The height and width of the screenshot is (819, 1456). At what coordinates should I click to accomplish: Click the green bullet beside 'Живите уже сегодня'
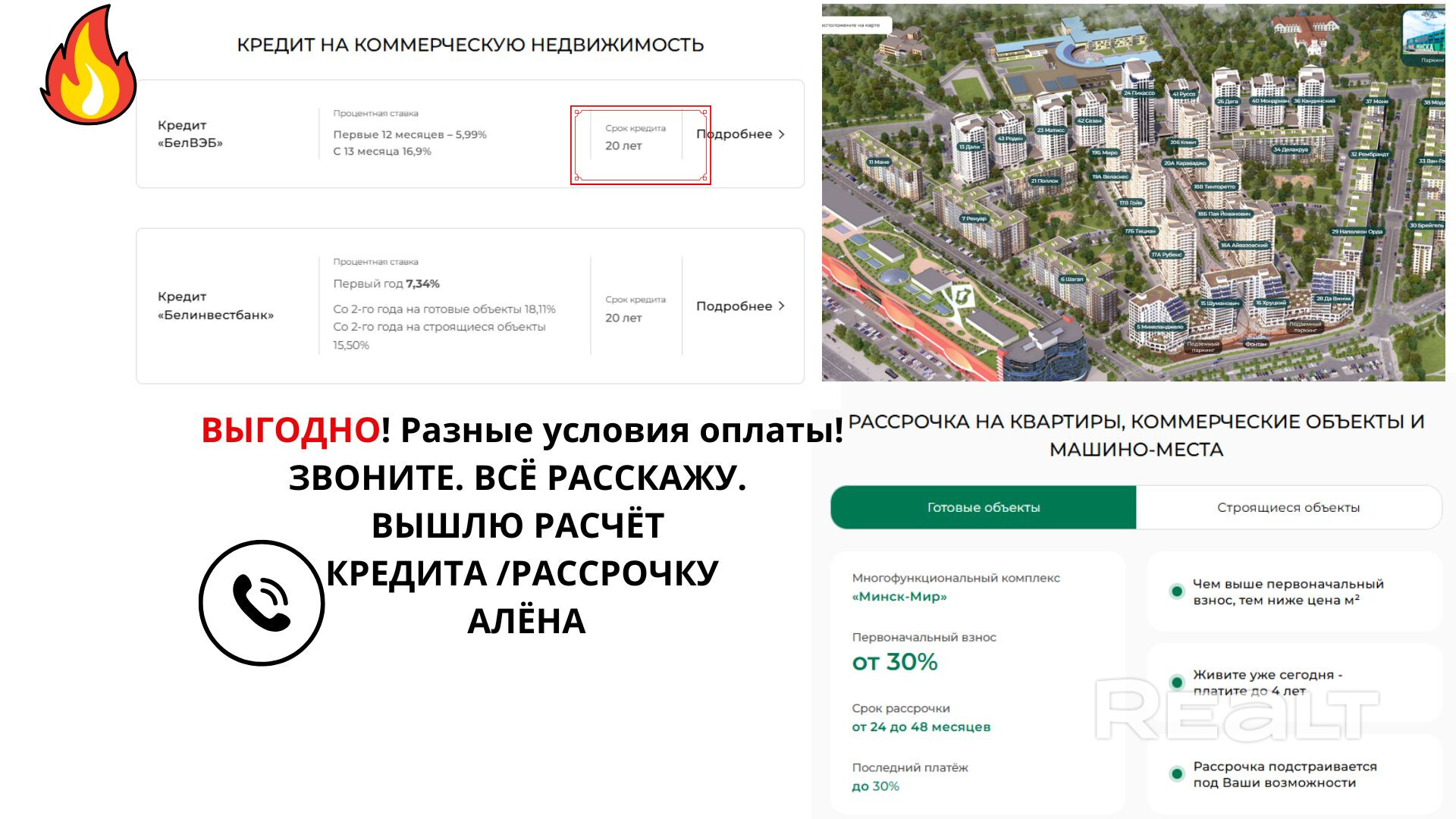pos(1177,682)
